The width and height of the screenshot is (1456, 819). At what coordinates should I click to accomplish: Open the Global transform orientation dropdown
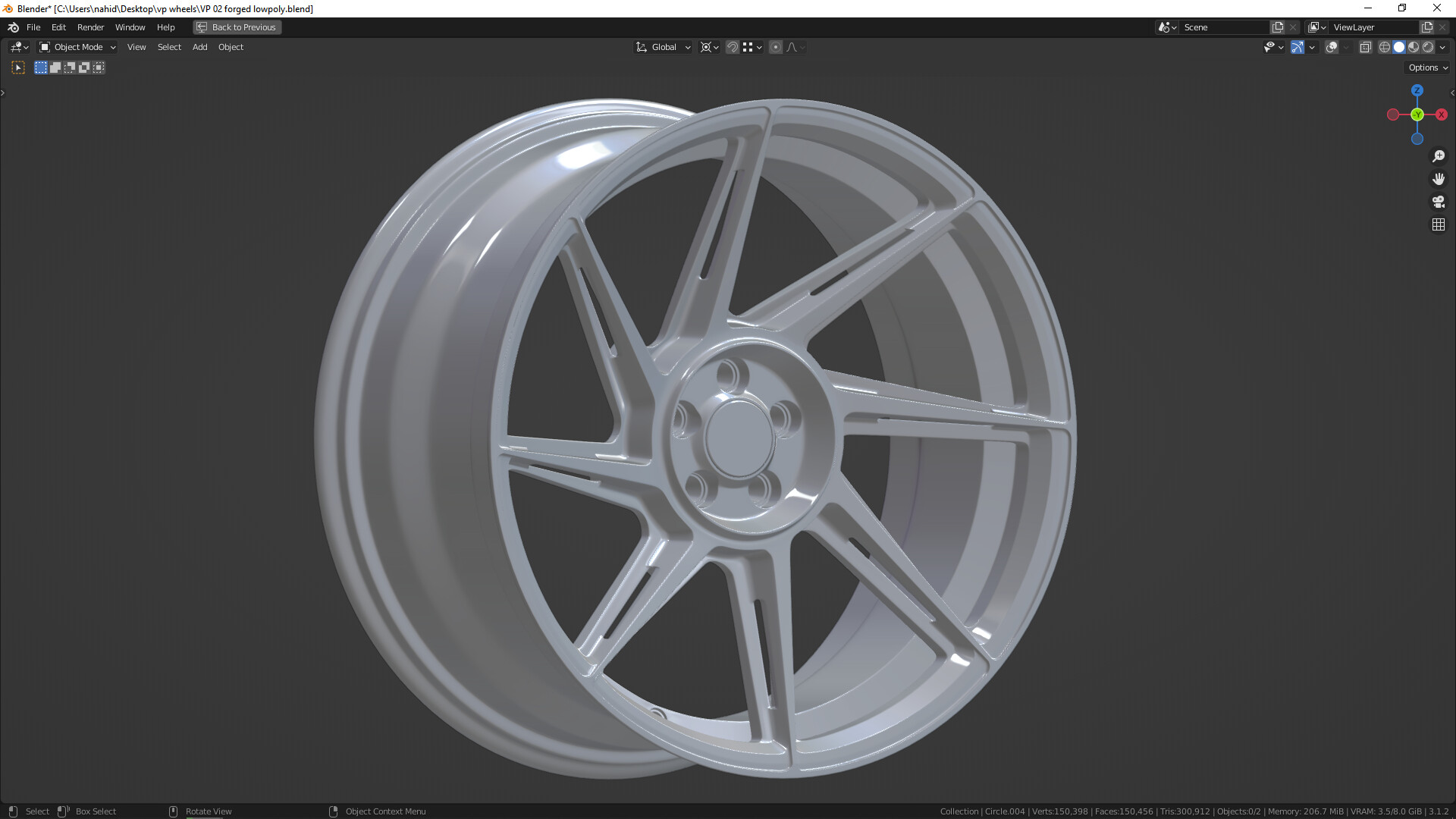(664, 47)
